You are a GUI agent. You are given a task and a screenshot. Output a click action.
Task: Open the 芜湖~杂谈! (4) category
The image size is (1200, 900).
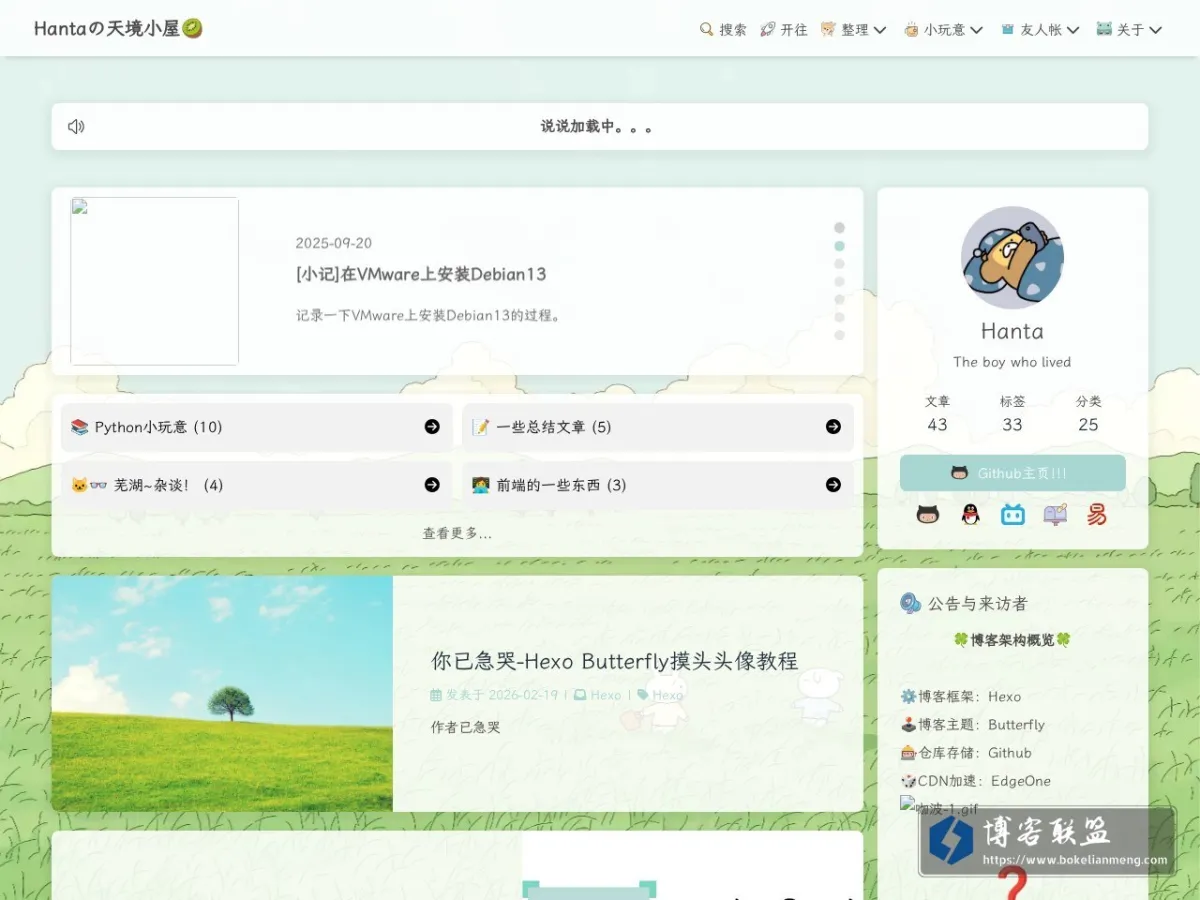coord(257,485)
